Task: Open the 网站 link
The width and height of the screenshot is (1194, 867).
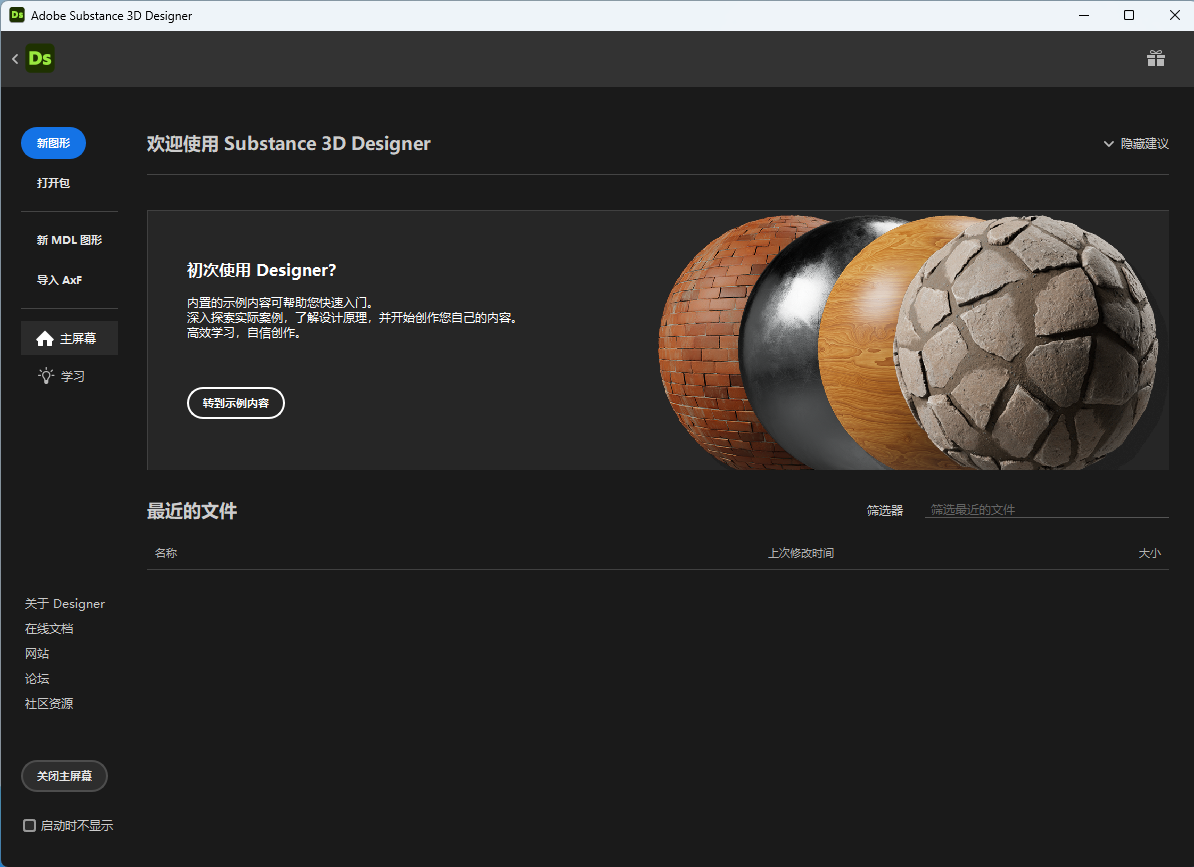Action: [37, 653]
